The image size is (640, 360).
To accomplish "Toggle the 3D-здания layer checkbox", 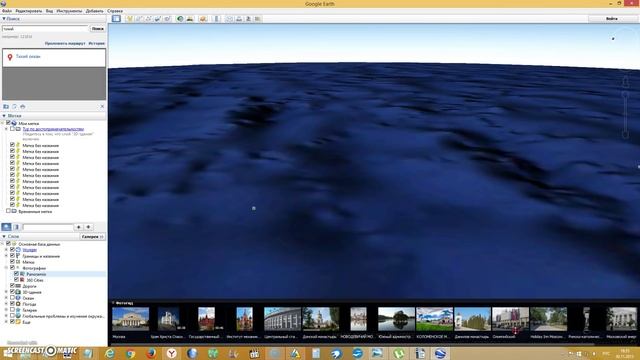I will click(12, 292).
